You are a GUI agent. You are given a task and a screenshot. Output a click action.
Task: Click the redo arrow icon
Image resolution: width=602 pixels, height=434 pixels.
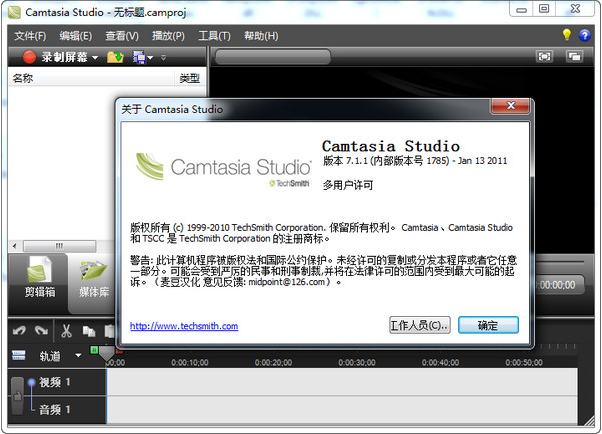[41, 330]
